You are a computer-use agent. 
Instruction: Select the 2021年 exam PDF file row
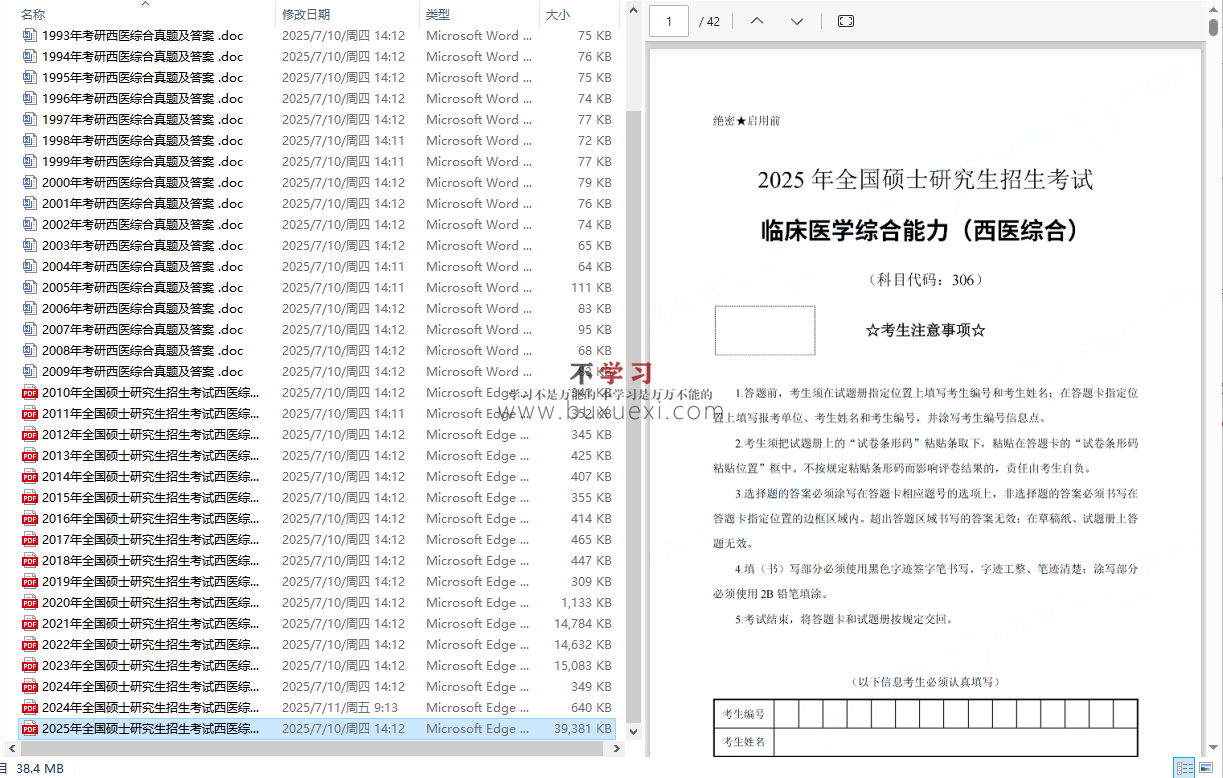pyautogui.click(x=150, y=624)
